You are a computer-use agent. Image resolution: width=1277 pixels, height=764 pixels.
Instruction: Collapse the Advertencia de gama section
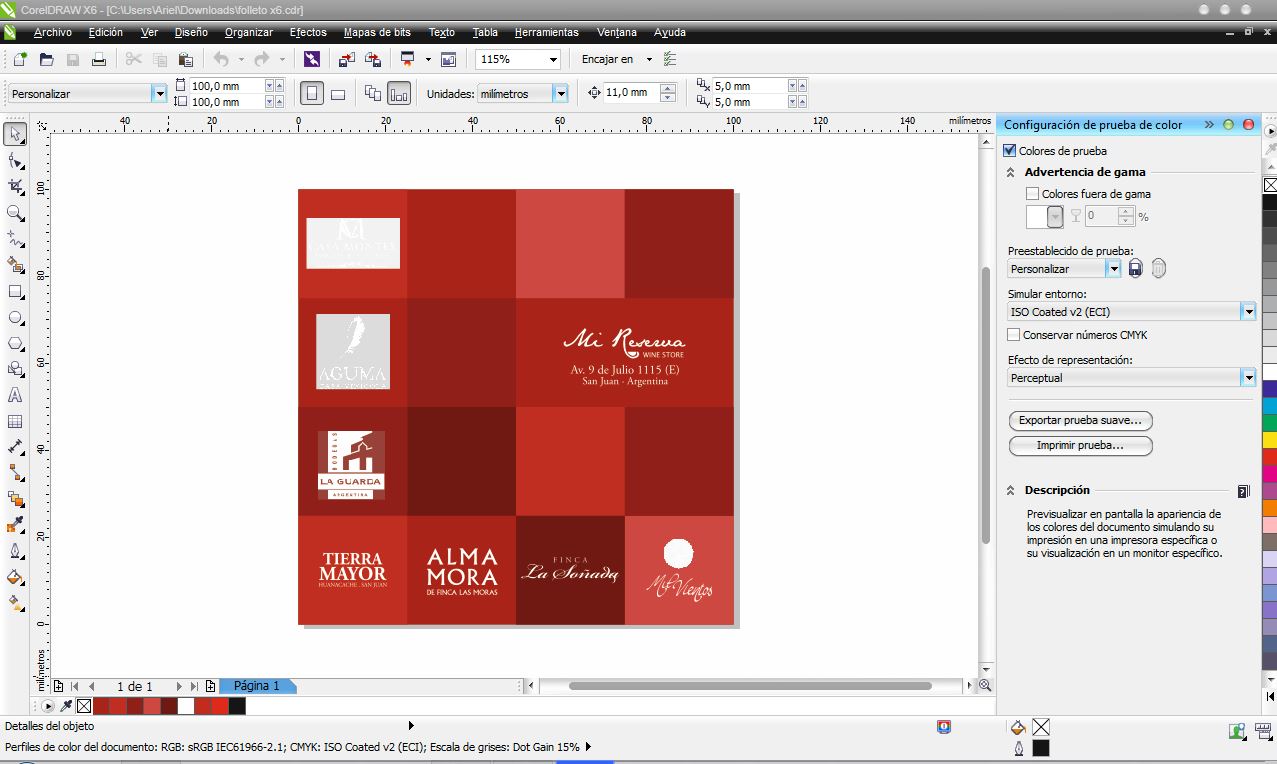coord(1011,172)
